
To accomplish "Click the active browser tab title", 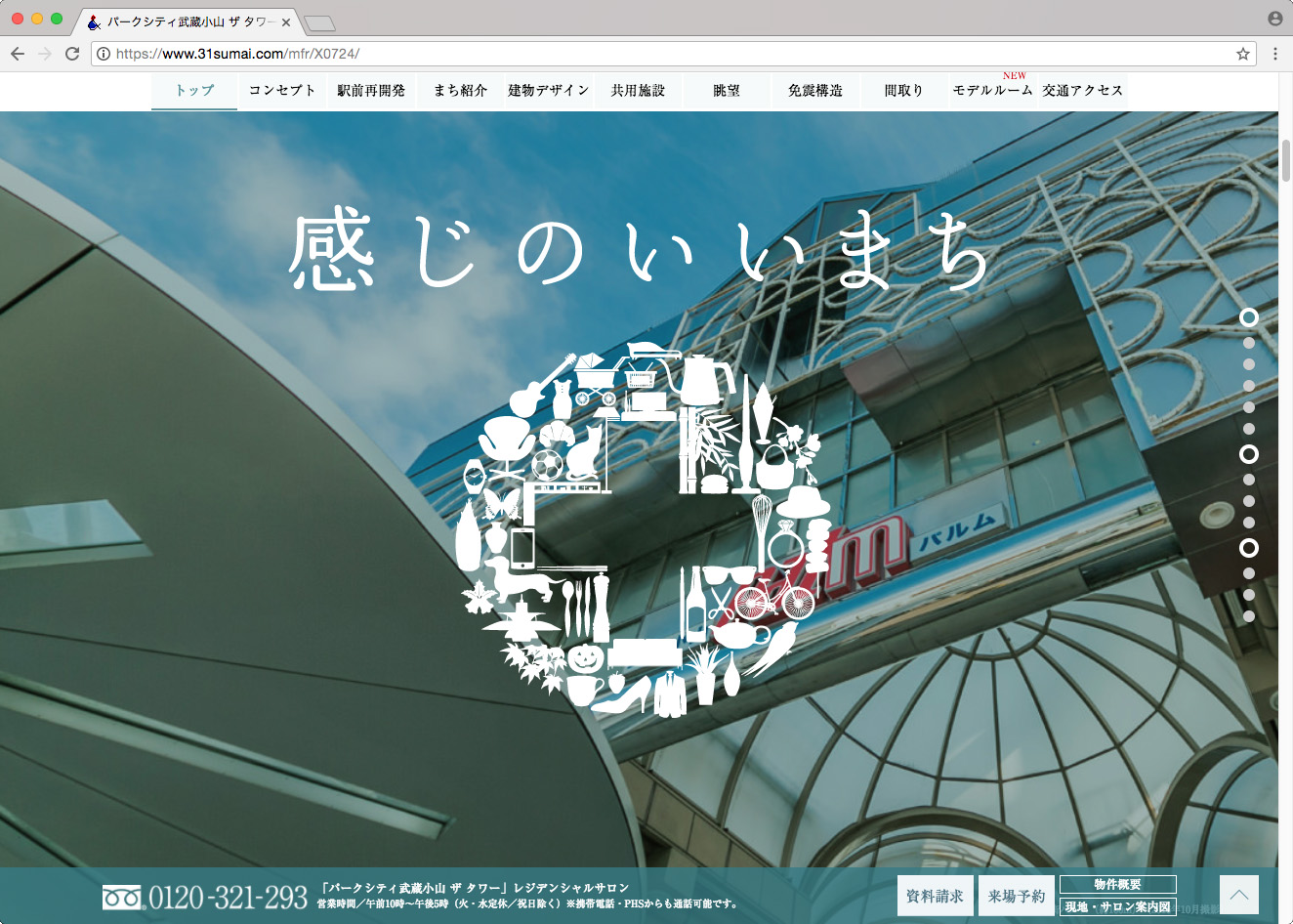I will point(189,22).
